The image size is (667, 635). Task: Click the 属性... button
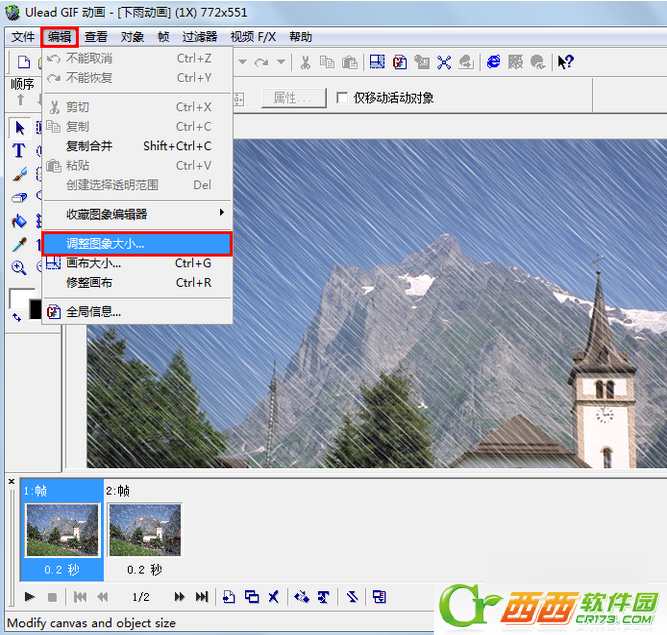[x=294, y=98]
